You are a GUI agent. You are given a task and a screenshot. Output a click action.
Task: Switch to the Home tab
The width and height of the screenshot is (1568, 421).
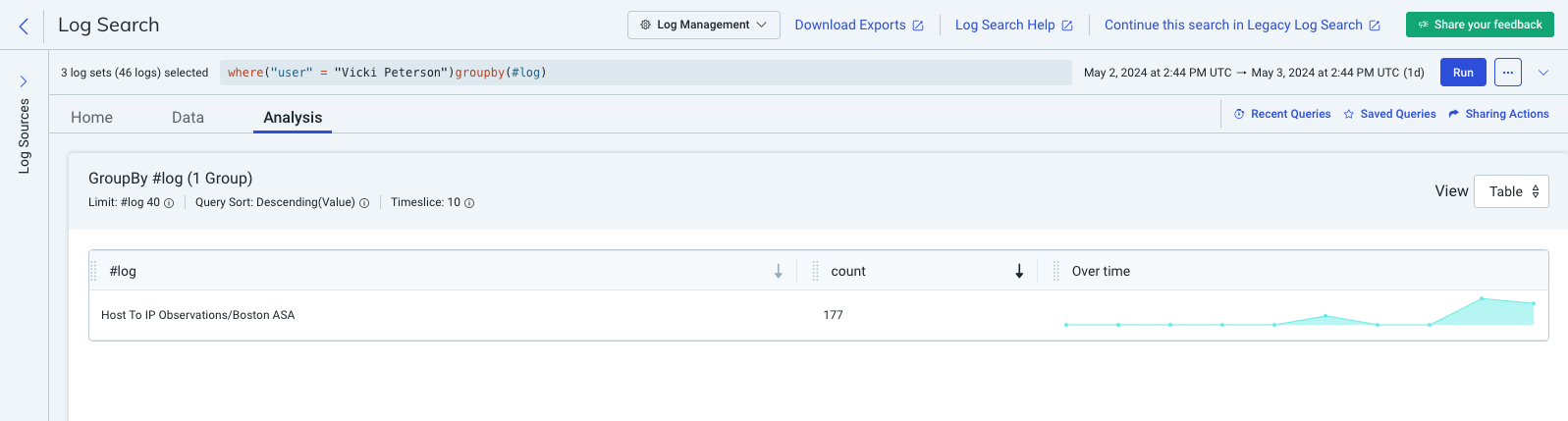tap(91, 118)
